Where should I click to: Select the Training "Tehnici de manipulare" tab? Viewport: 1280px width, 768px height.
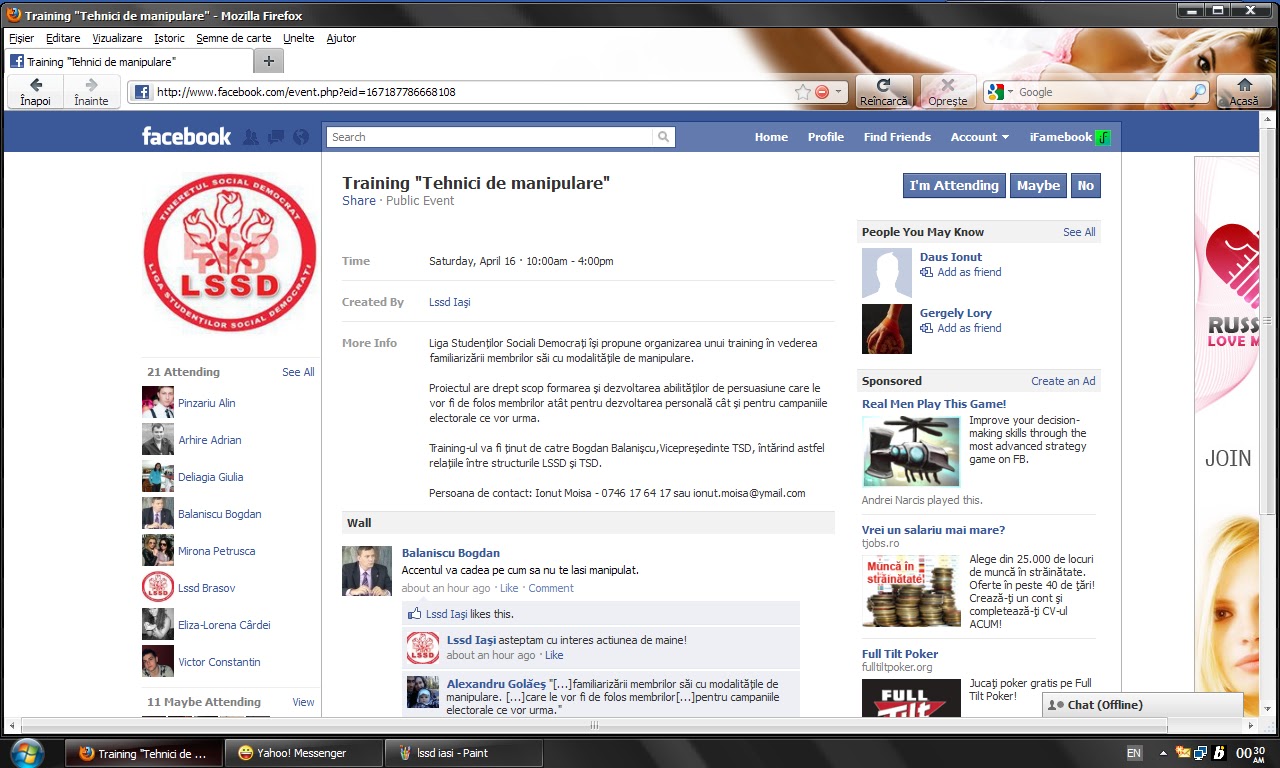128,61
